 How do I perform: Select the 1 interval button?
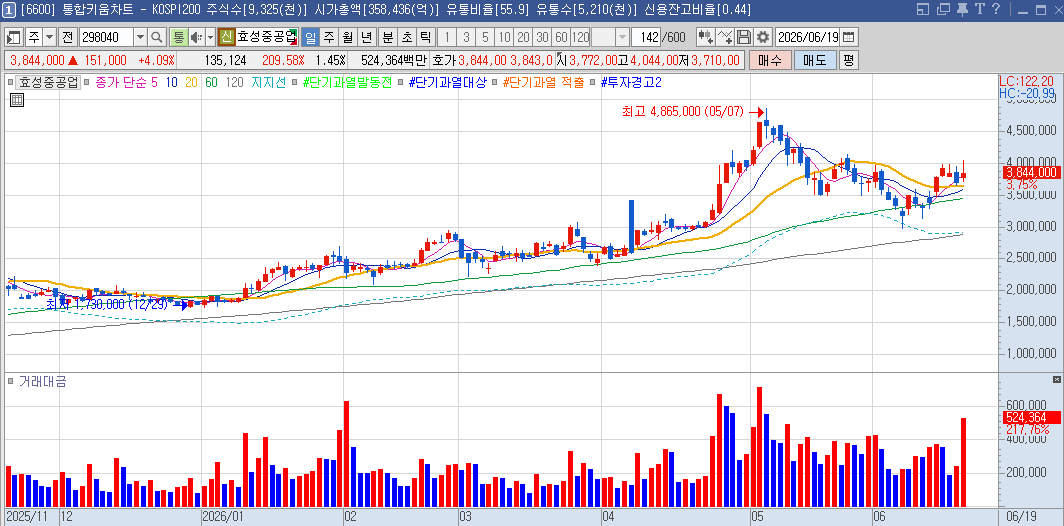(x=447, y=37)
